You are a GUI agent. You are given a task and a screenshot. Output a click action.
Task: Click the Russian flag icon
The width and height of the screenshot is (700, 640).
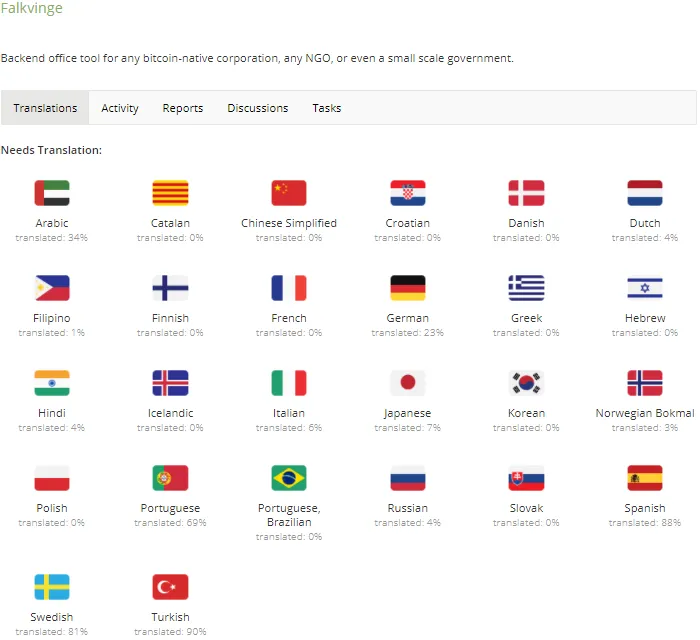(408, 478)
